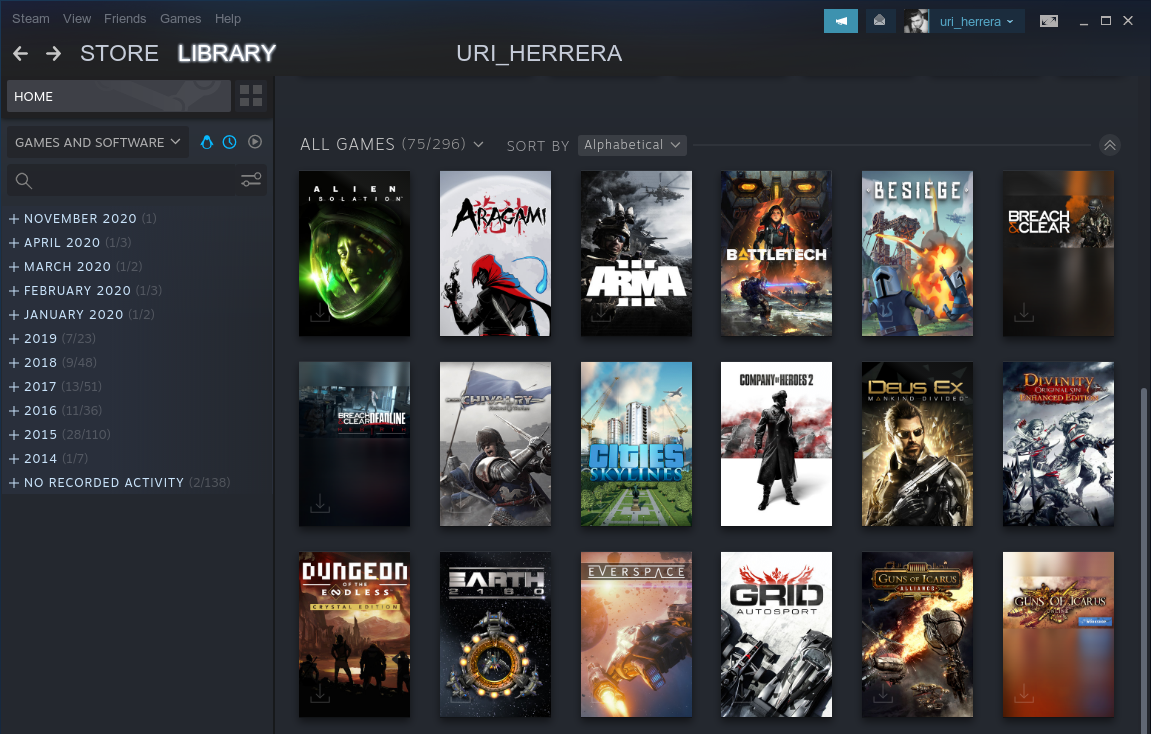Go back with the left arrow
The width and height of the screenshot is (1151, 734).
pos(21,54)
